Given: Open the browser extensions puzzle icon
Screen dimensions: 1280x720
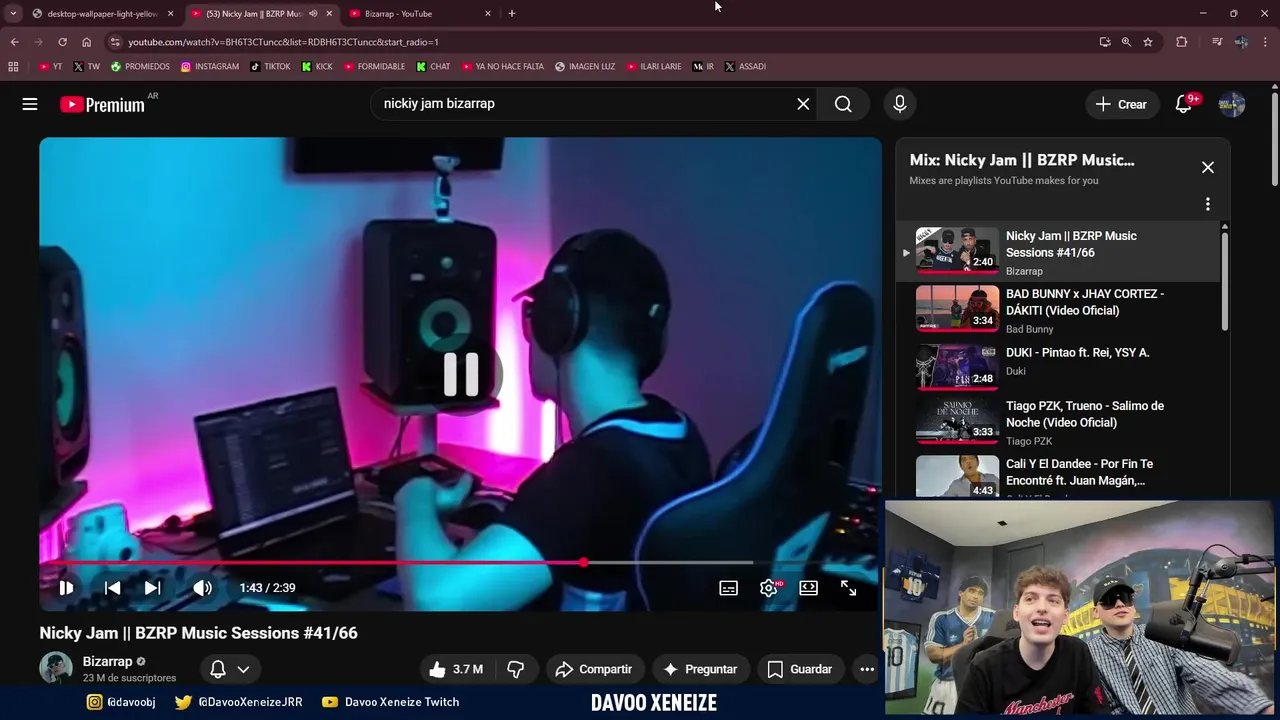Looking at the screenshot, I should 1181,42.
